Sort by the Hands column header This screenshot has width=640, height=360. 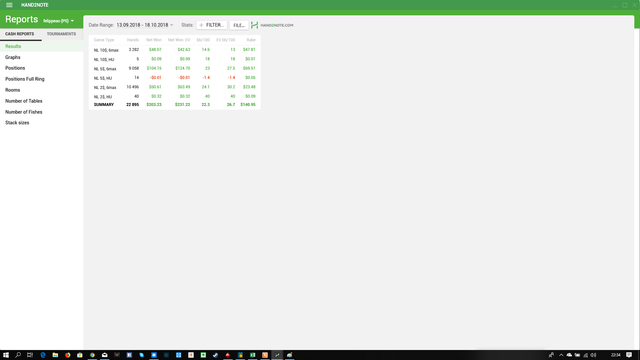[x=133, y=40]
